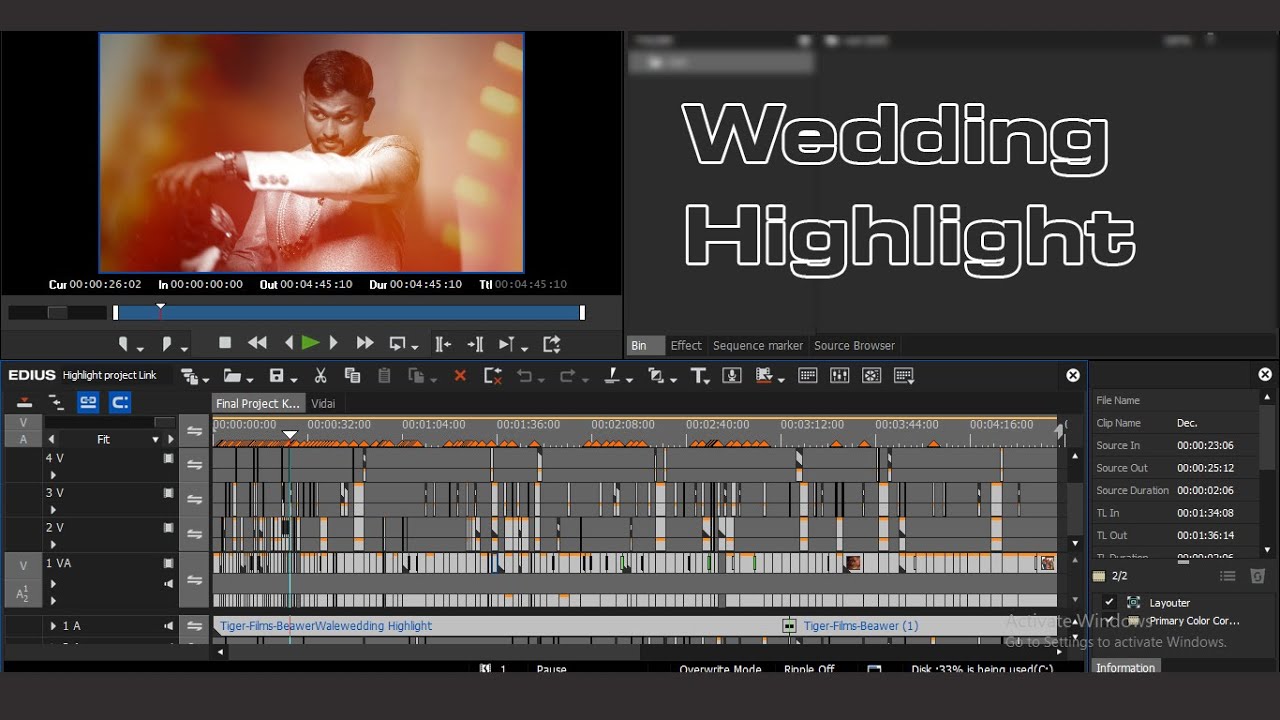Expand track 3 V
The image size is (1280, 720).
click(x=53, y=510)
